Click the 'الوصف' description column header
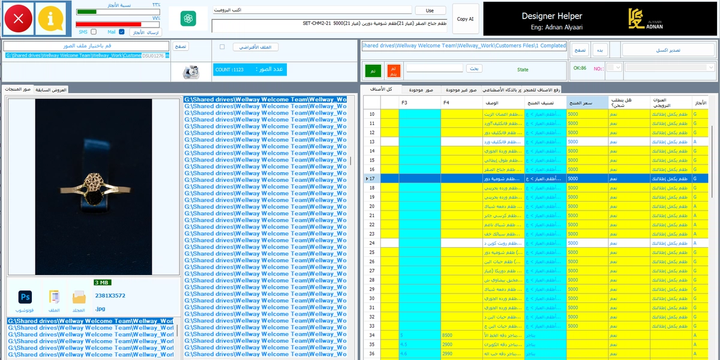The height and width of the screenshot is (360, 720). point(504,102)
